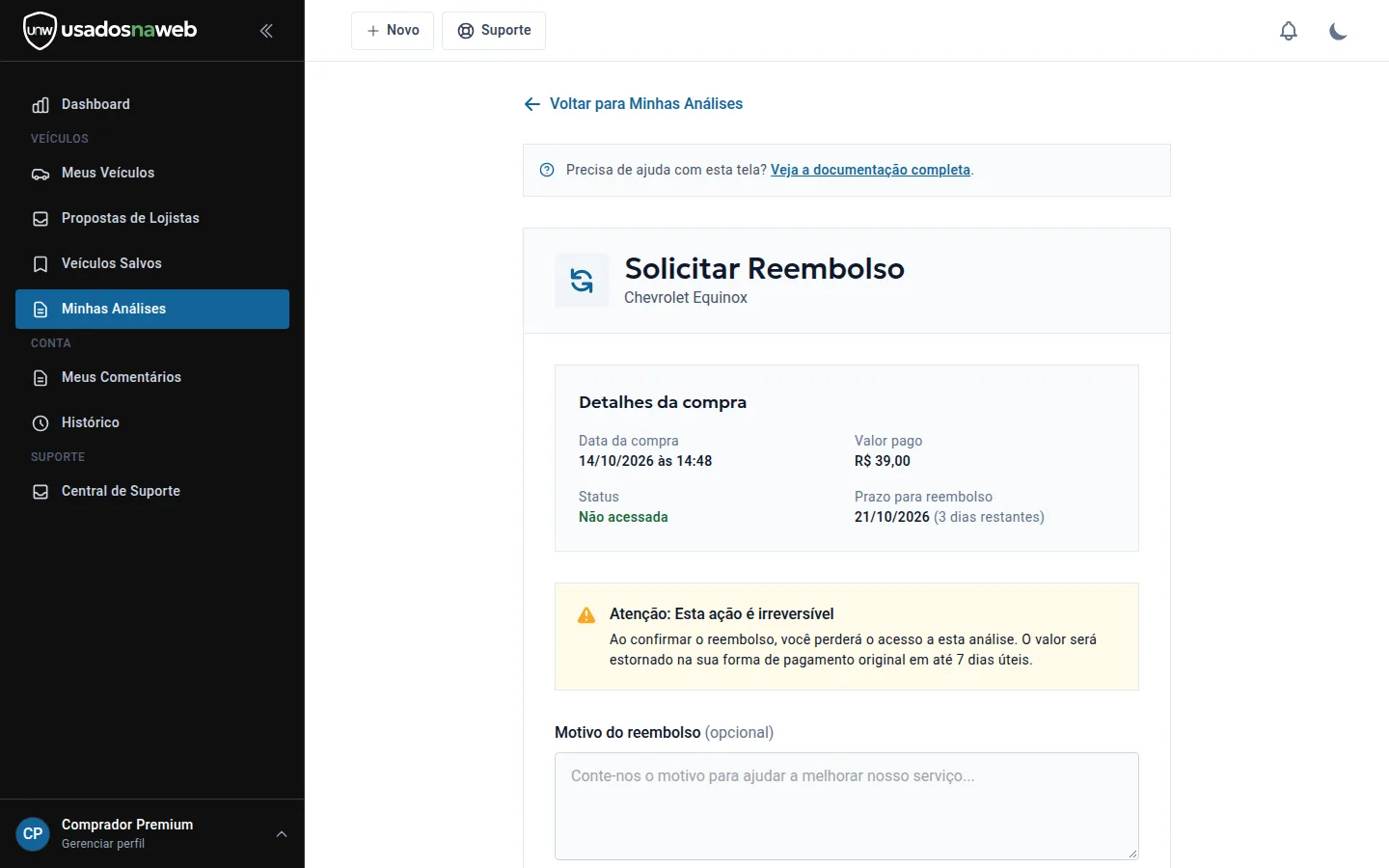This screenshot has width=1389, height=868.
Task: Click the '14/10/2026 às 14:48' purchase date
Action: (x=645, y=461)
